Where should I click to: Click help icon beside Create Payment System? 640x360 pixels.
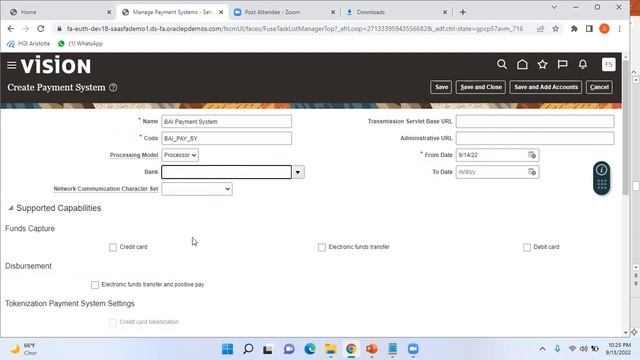tap(113, 88)
